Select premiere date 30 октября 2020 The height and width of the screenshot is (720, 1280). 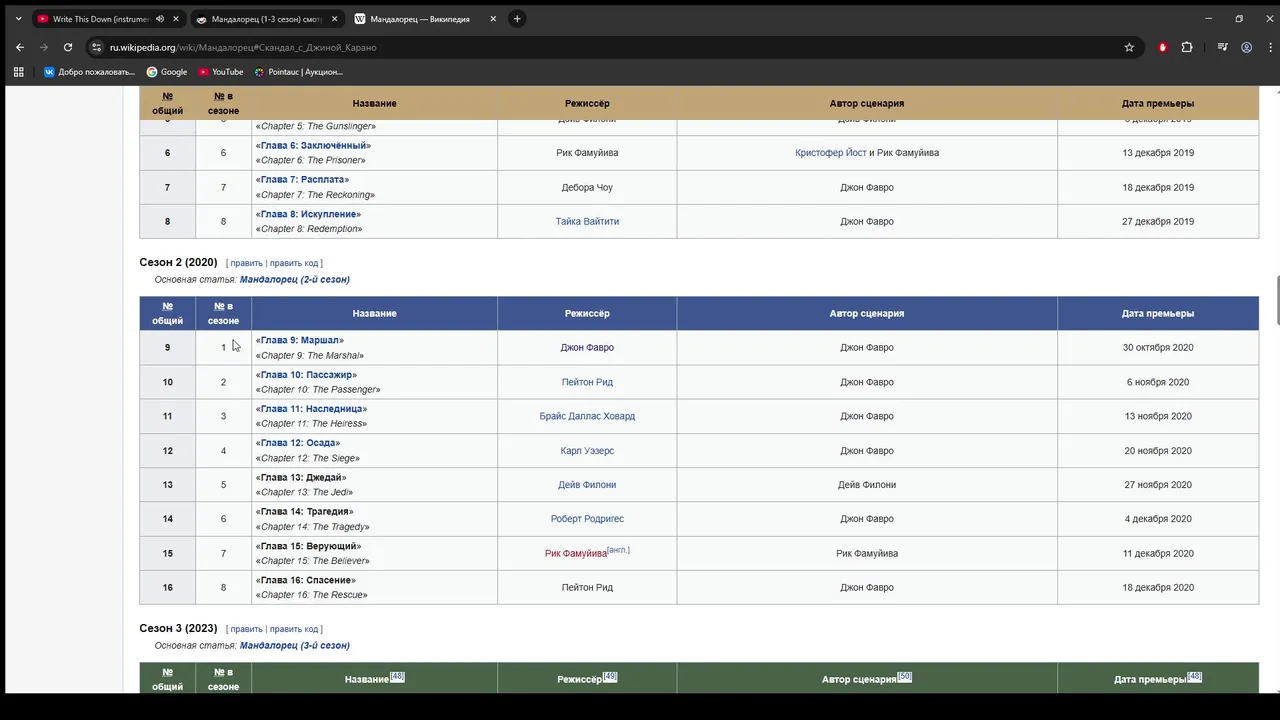coord(1158,348)
